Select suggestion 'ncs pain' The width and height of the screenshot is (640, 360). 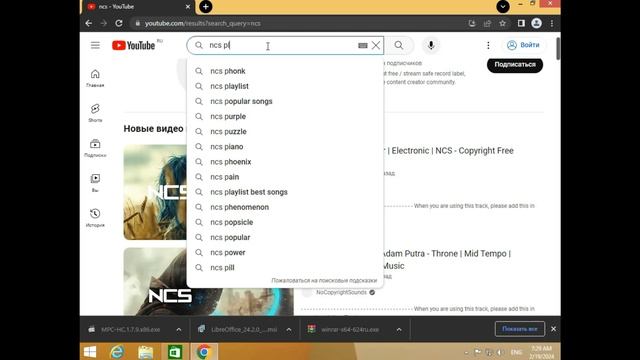285,177
